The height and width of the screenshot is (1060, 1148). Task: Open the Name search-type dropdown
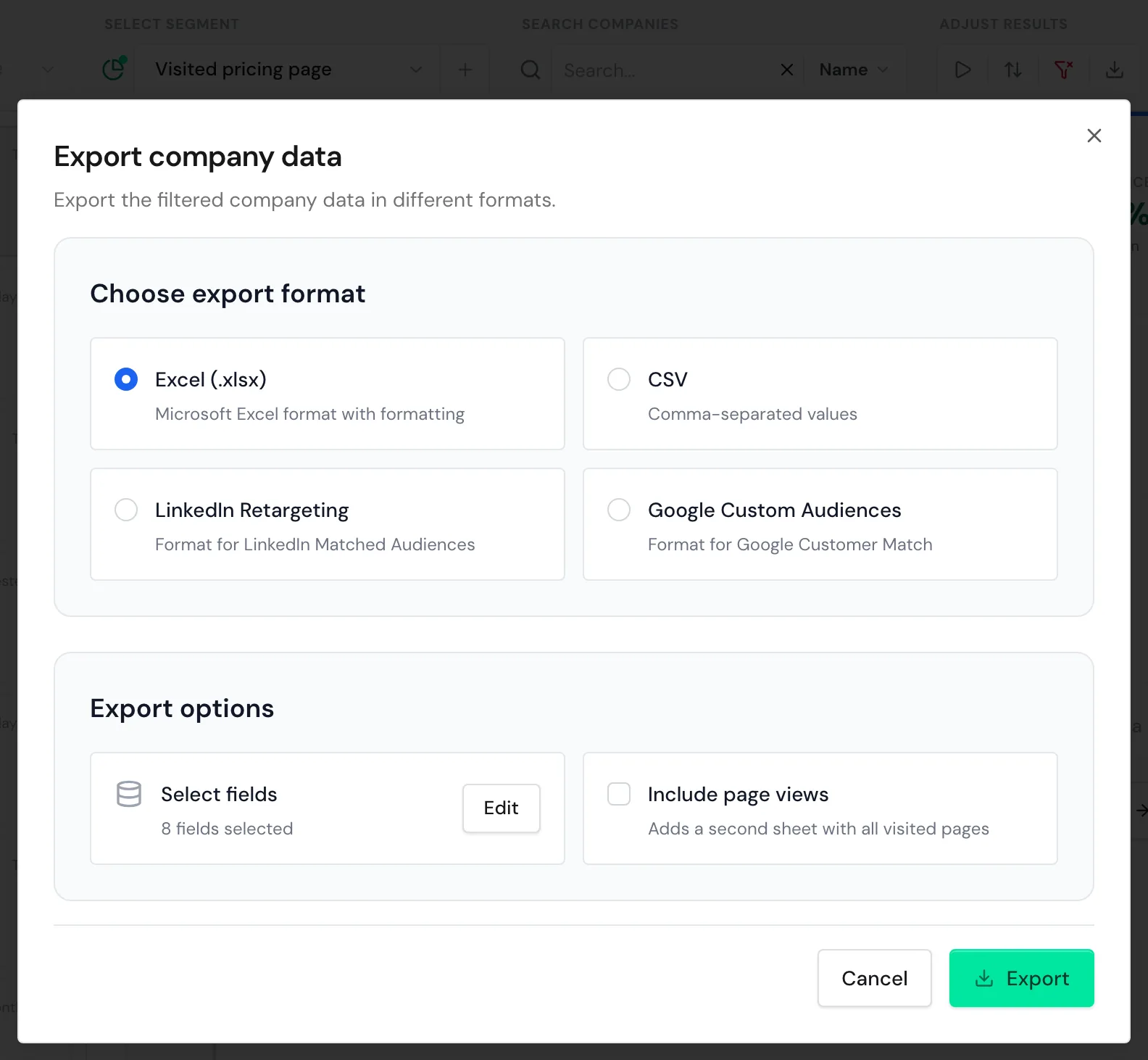tap(854, 70)
